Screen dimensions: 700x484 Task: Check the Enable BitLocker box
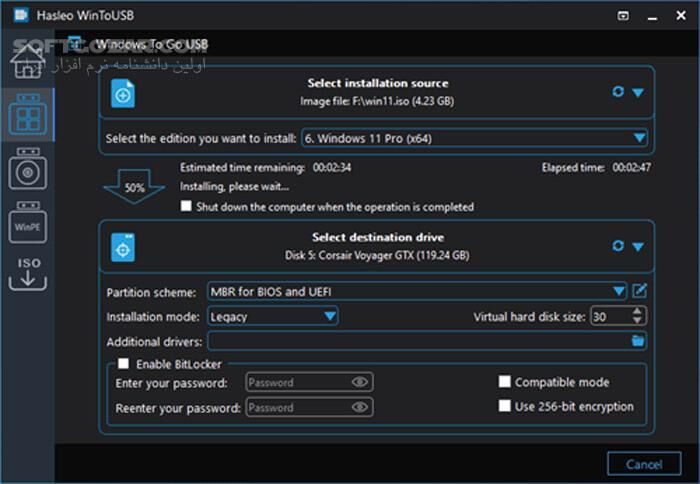124,364
